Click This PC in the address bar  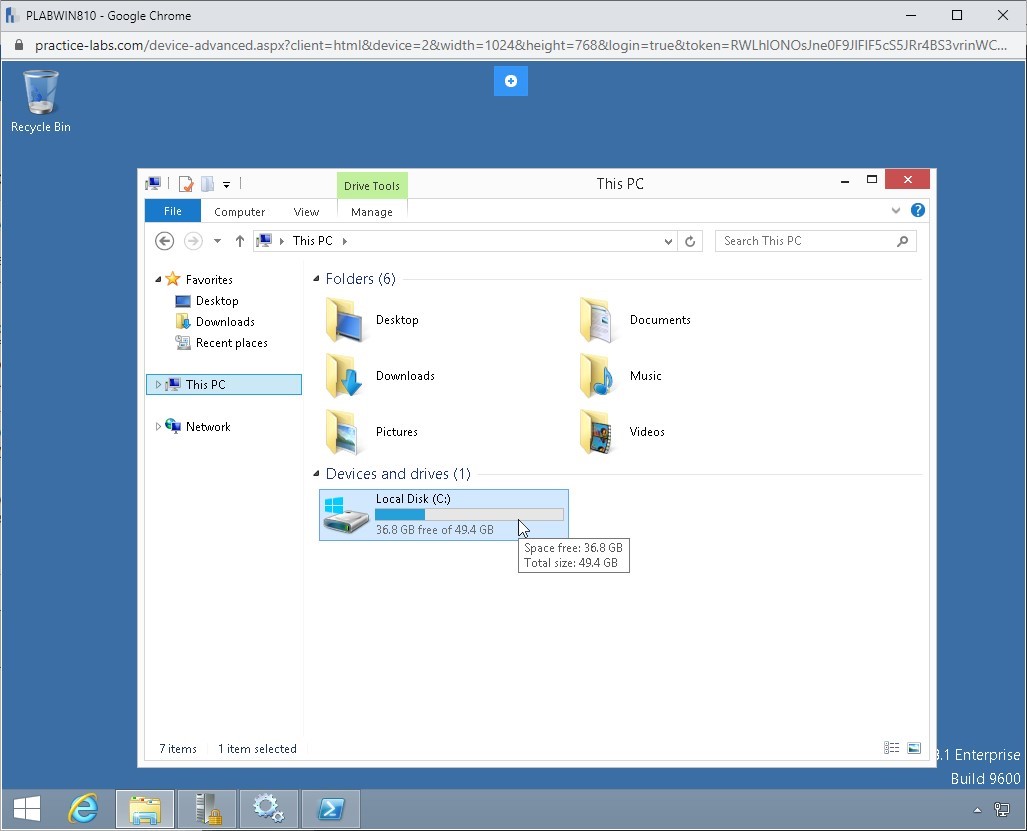312,241
